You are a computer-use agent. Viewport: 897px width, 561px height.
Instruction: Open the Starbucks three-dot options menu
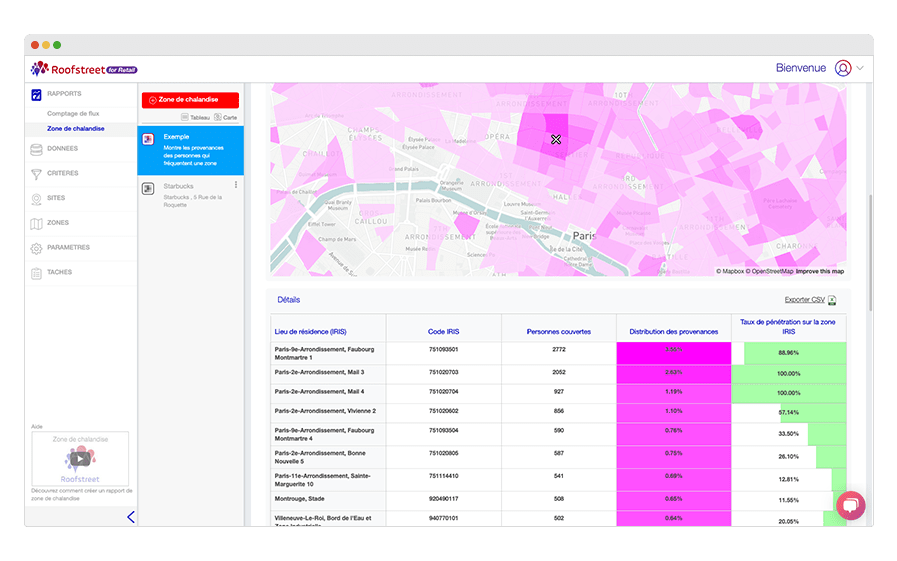click(236, 185)
